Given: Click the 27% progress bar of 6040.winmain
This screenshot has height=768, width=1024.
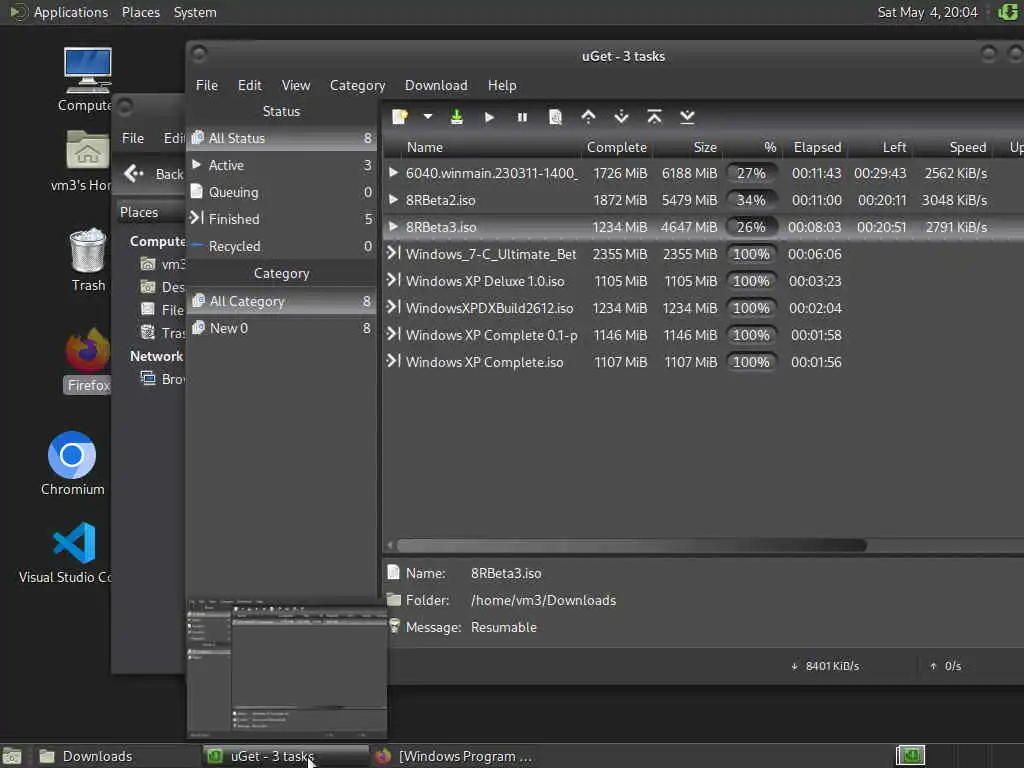Looking at the screenshot, I should 752,173.
